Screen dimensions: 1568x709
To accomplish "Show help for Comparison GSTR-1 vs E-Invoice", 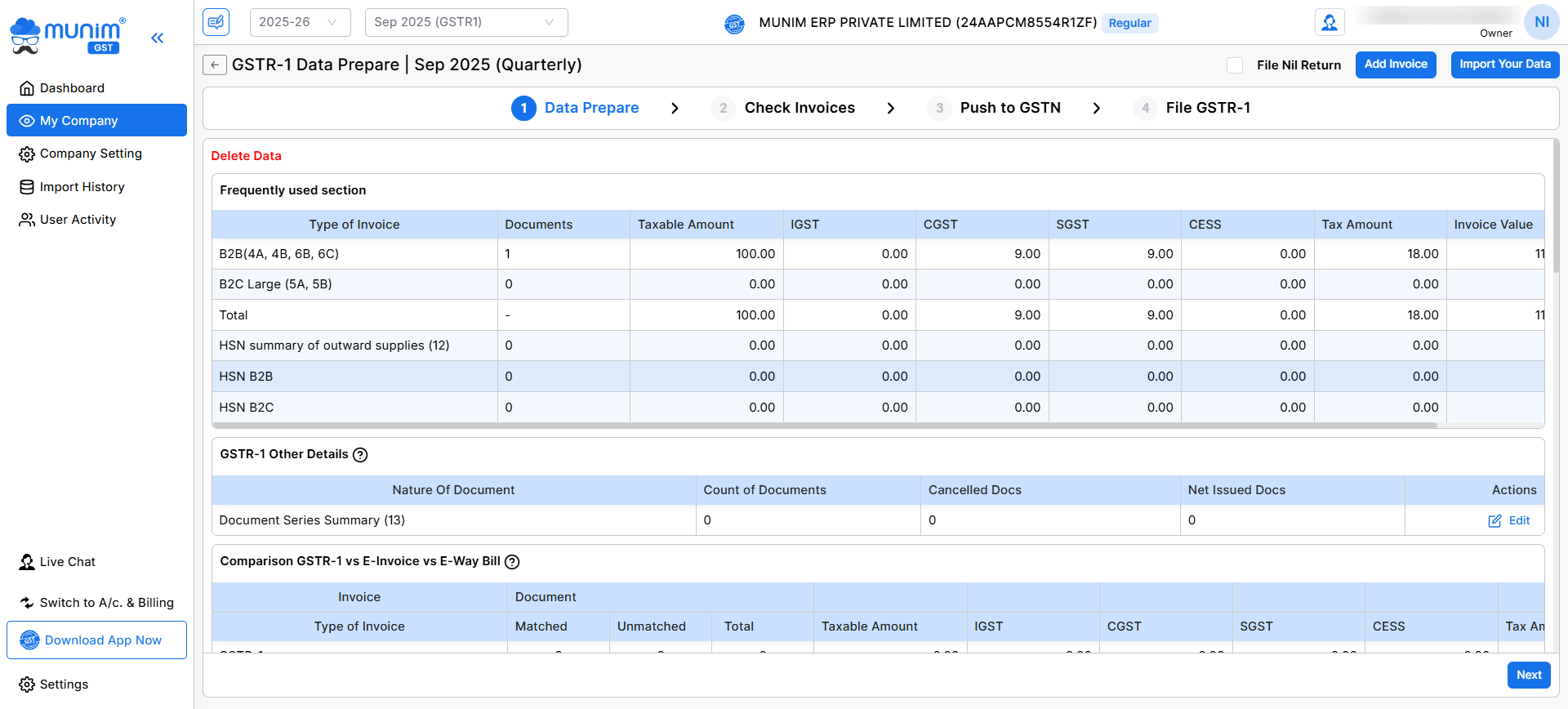I will point(512,562).
